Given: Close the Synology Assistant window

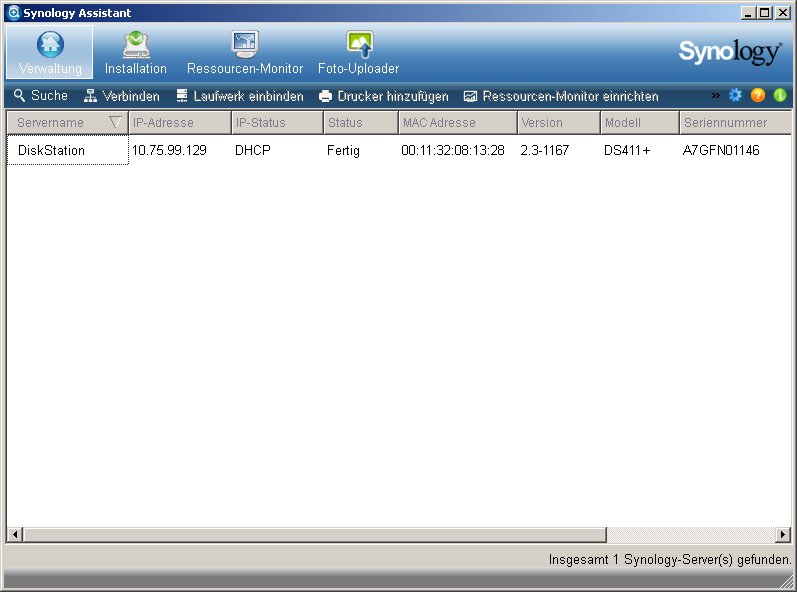Looking at the screenshot, I should point(783,13).
